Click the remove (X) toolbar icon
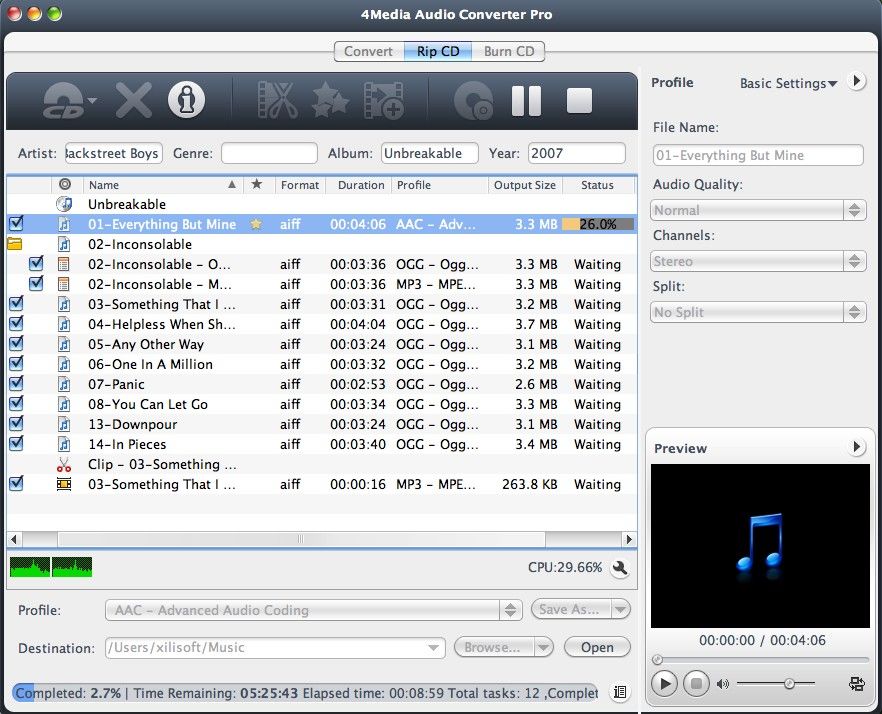882x714 pixels. pos(133,100)
